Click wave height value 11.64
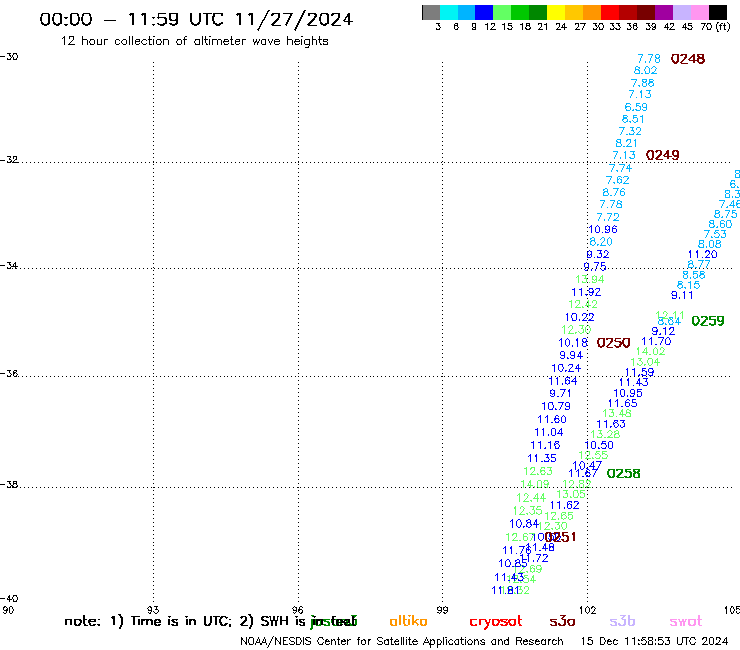The width and height of the screenshot is (740, 650). [563, 380]
